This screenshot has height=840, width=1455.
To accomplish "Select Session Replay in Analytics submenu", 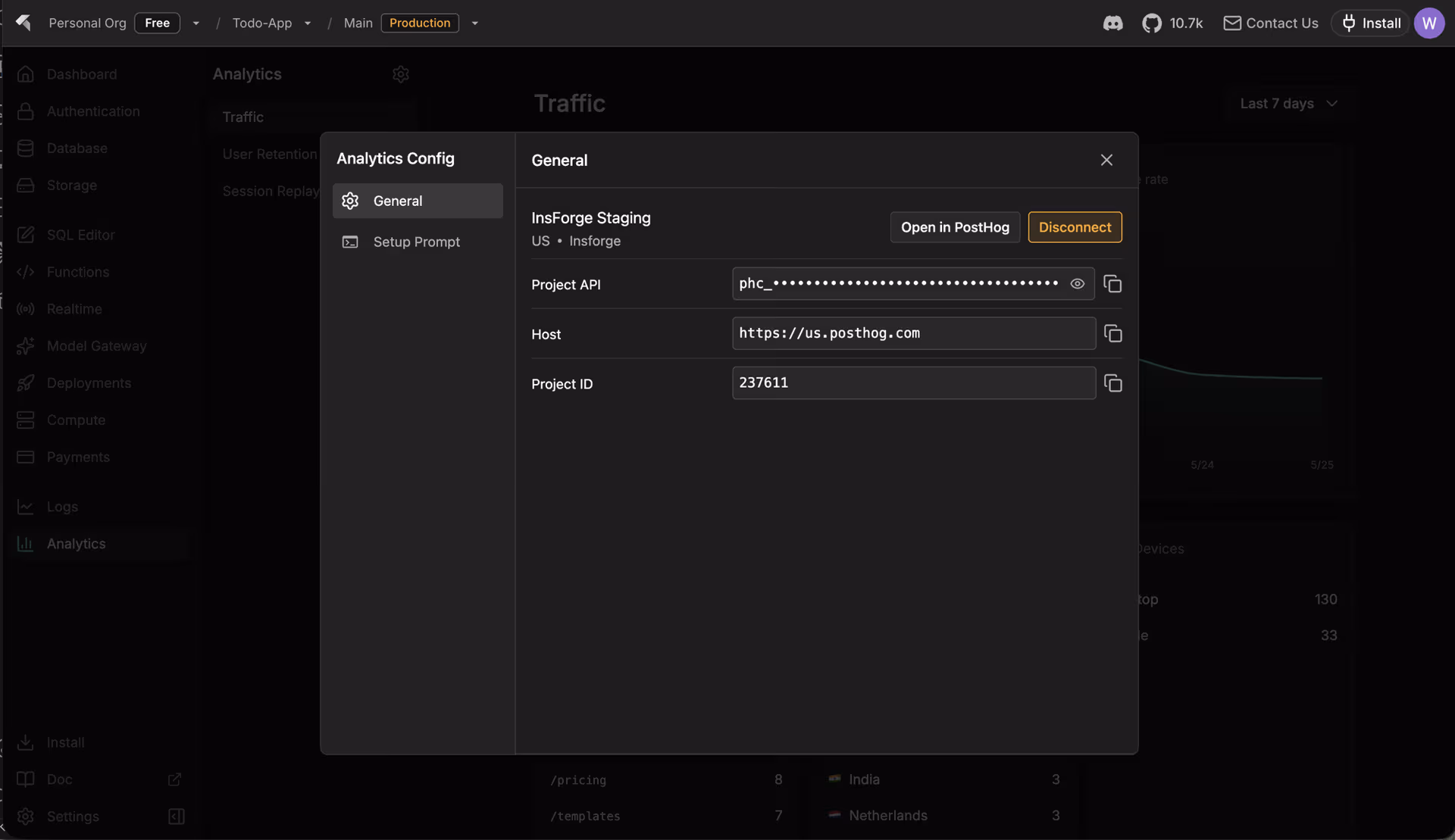I will (x=271, y=192).
